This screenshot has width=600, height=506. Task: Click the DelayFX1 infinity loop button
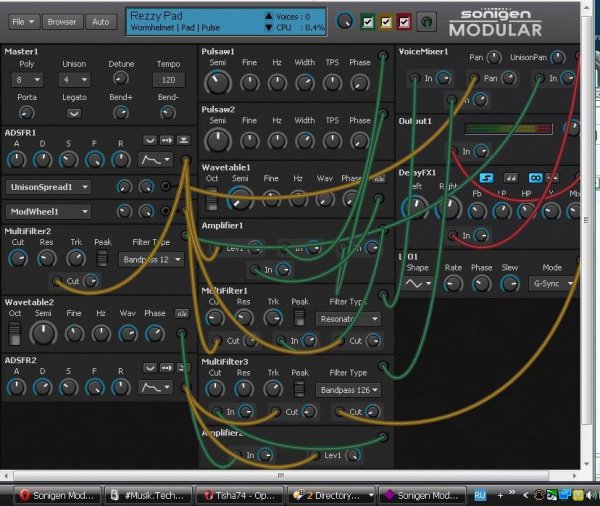pyautogui.click(x=535, y=178)
